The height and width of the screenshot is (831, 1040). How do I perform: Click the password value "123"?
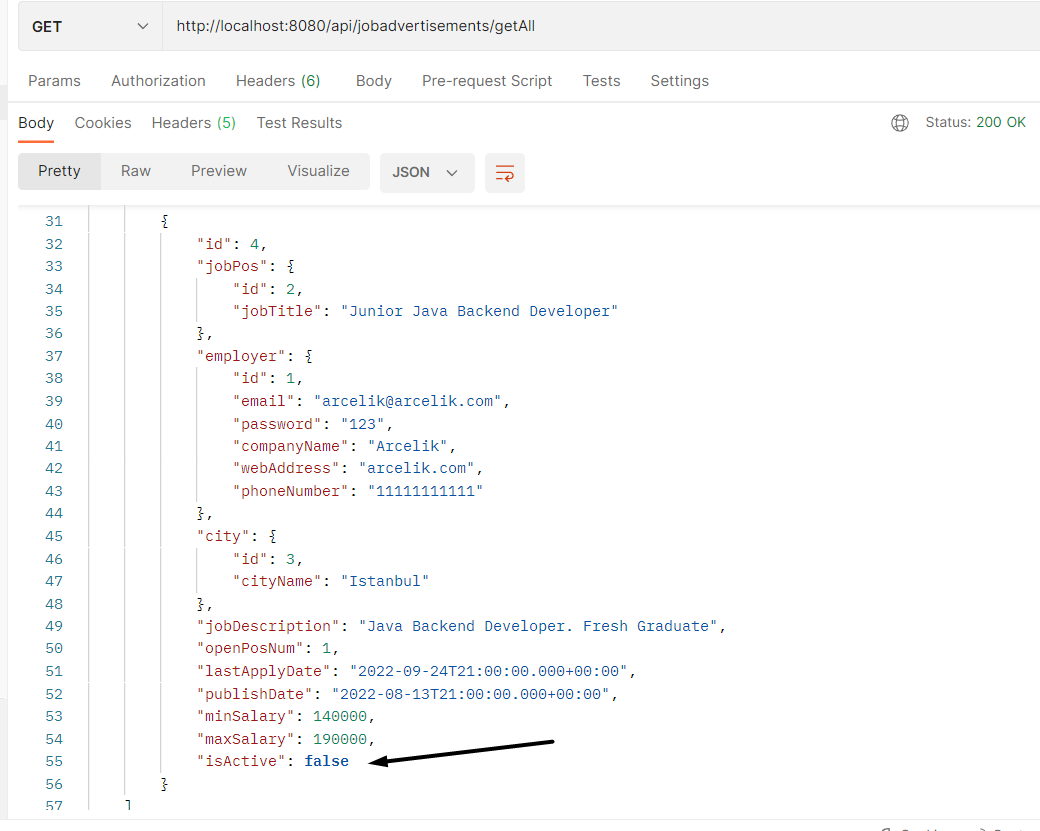click(362, 424)
